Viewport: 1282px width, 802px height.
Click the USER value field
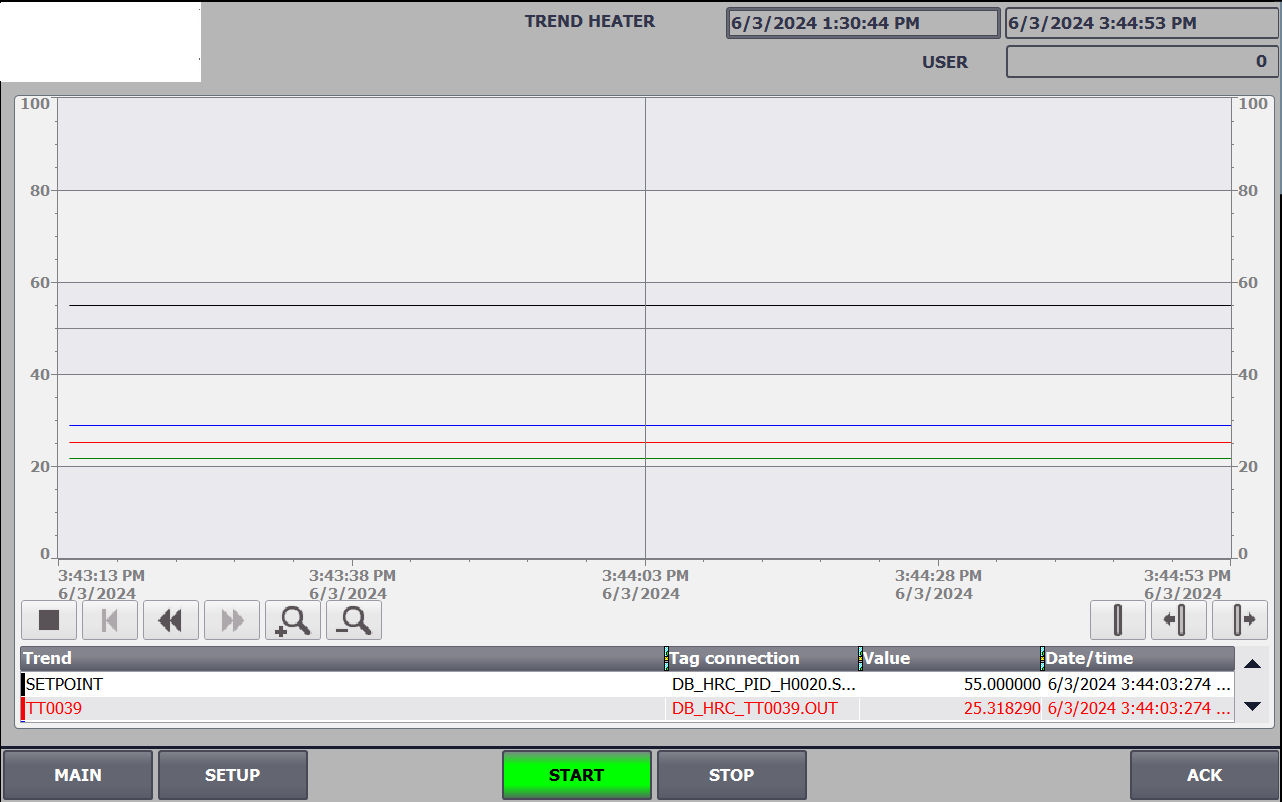click(1141, 62)
